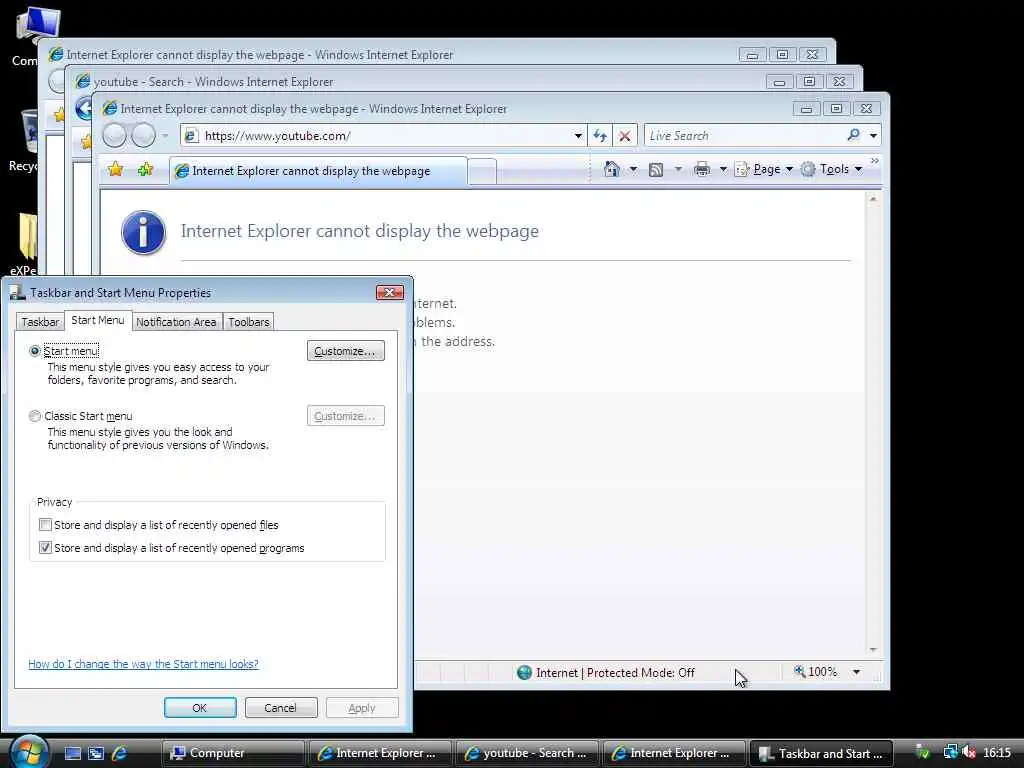Click the page scrollbar down arrow
Screen dimensions: 1024x768
coord(872,649)
